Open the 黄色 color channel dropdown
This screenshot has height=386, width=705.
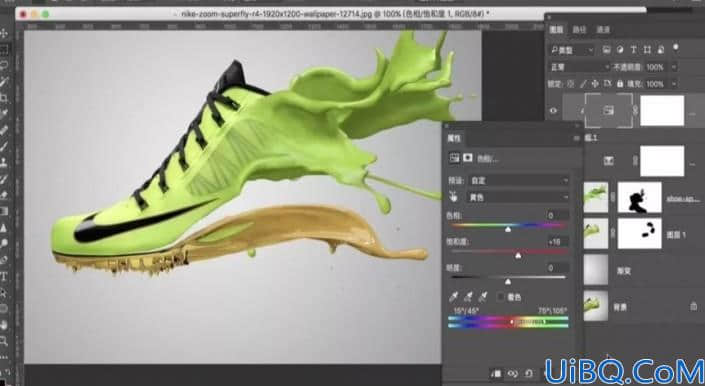(518, 197)
